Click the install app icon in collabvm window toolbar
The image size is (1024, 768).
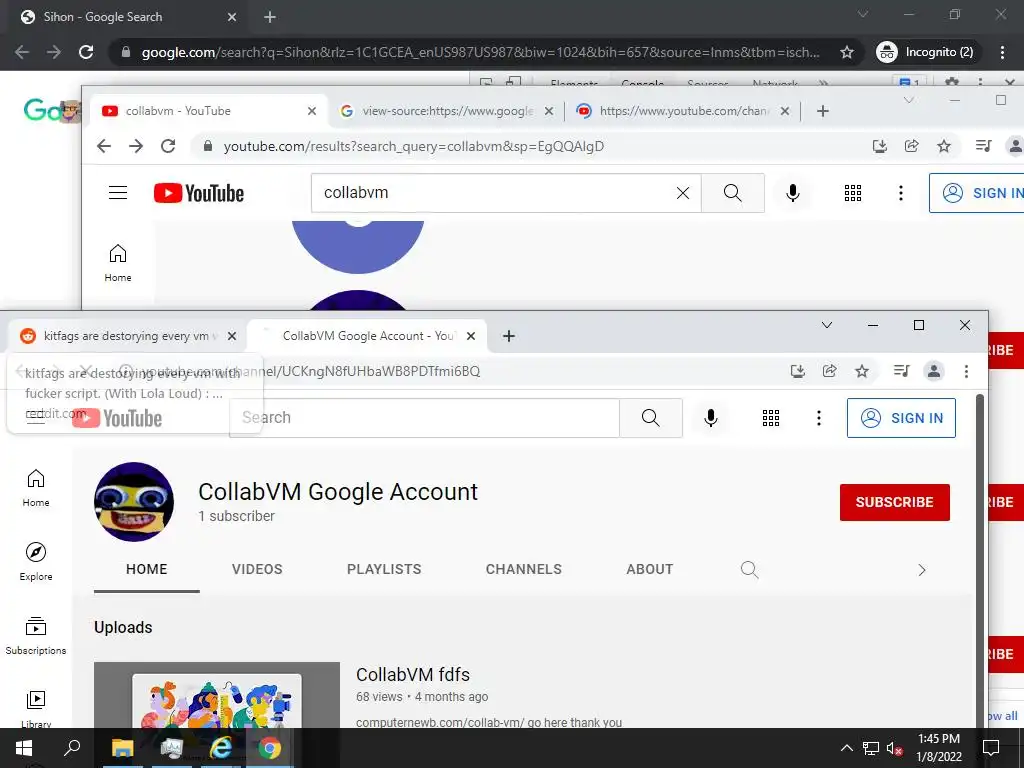coord(880,146)
